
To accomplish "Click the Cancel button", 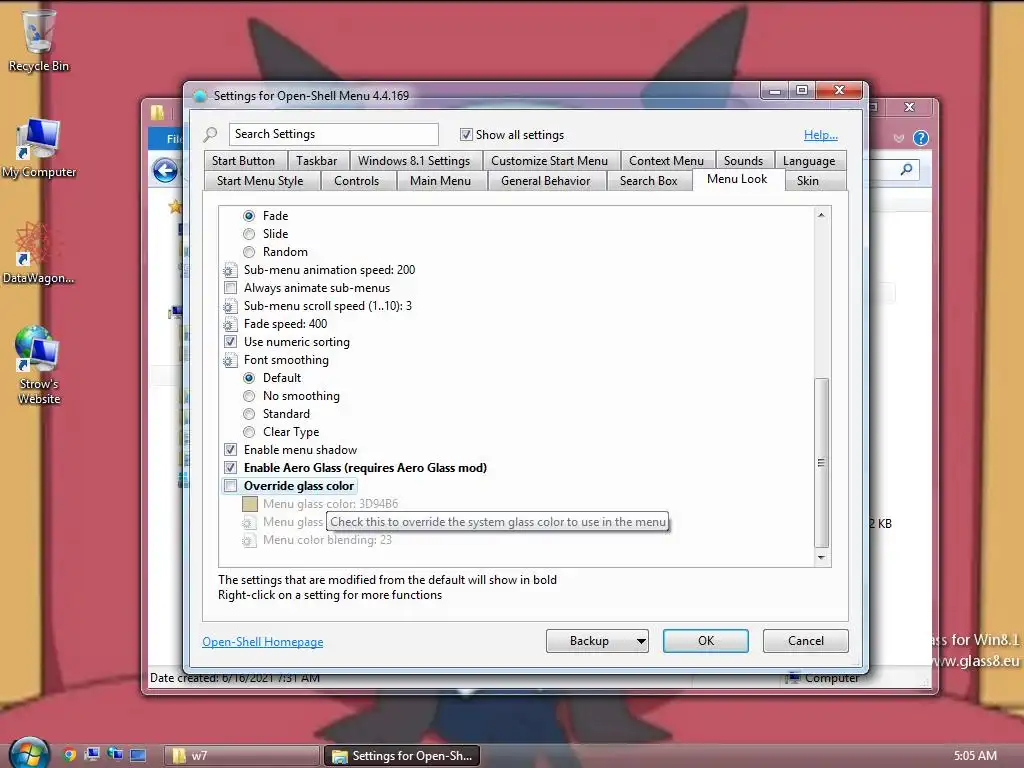I will pyautogui.click(x=806, y=641).
